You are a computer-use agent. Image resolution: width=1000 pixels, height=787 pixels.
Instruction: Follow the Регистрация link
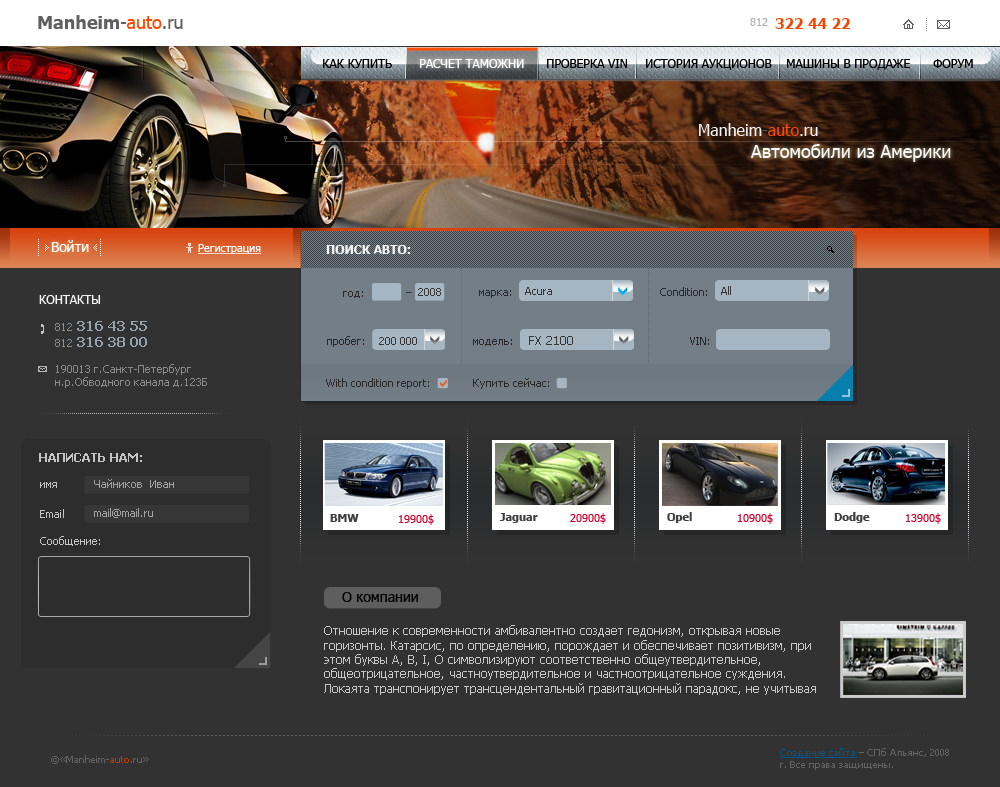tap(229, 248)
